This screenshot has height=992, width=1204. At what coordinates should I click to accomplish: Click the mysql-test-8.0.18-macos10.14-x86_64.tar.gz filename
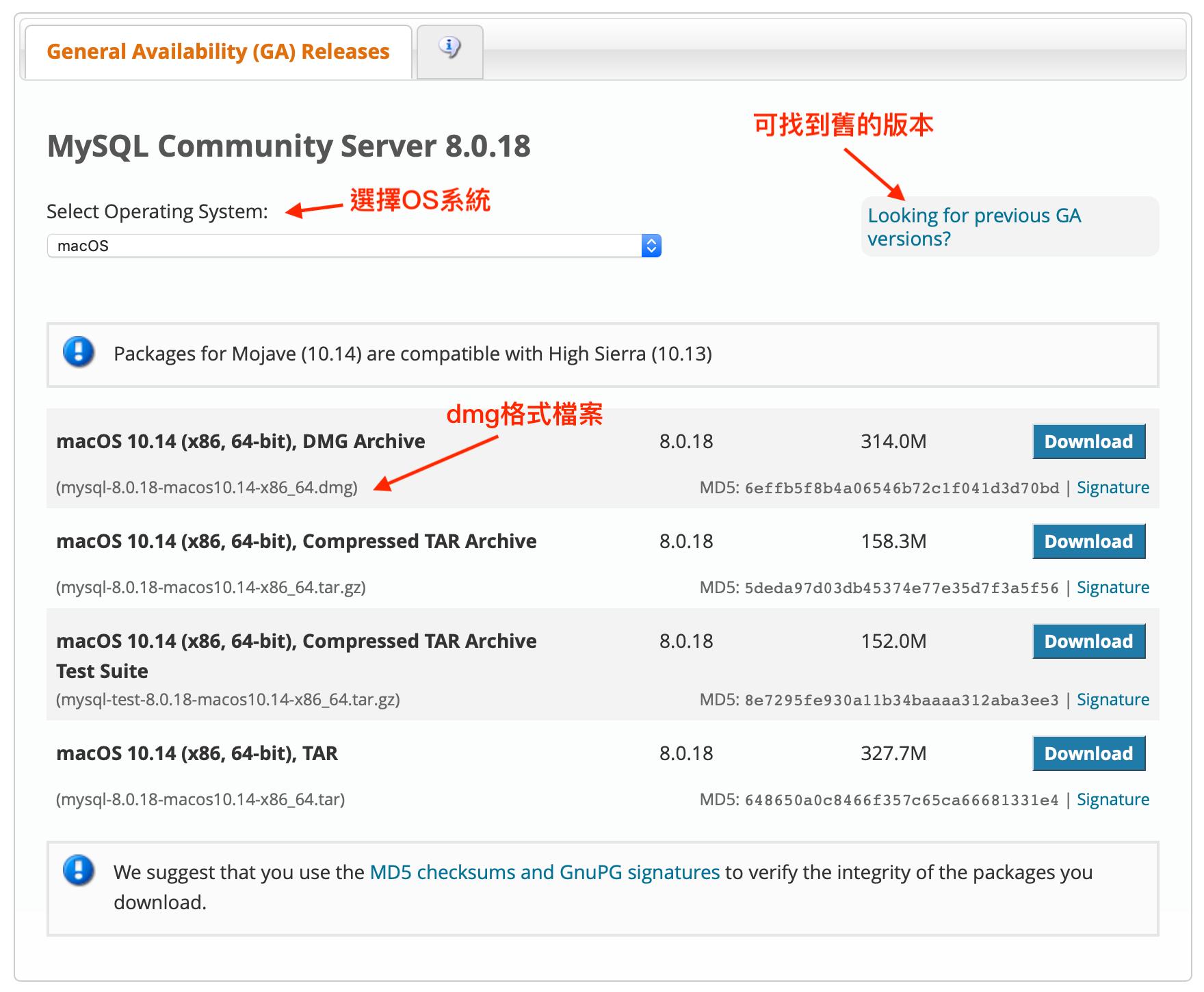click(x=228, y=700)
